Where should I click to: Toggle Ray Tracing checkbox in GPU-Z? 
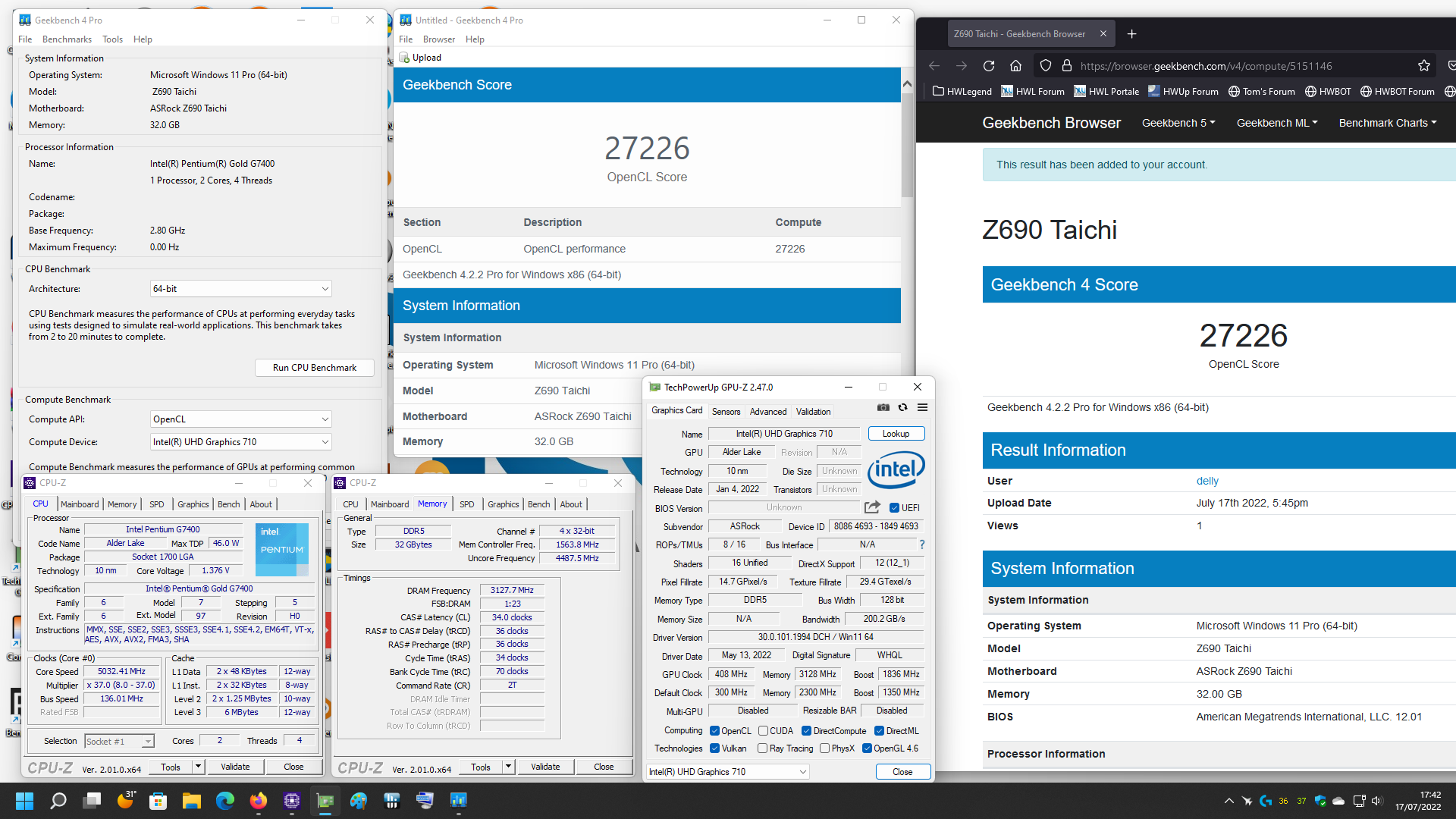pyautogui.click(x=762, y=748)
